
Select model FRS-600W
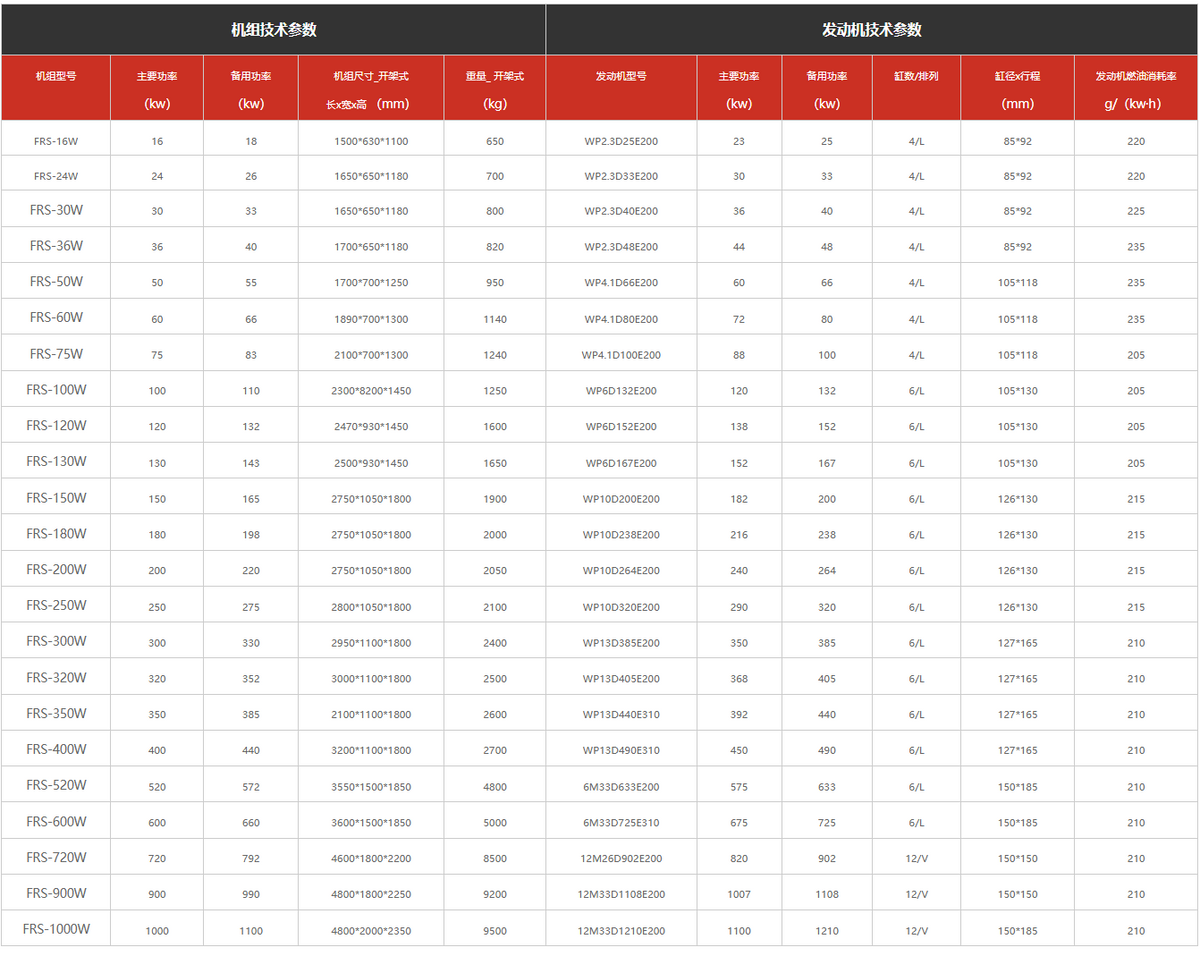click(56, 822)
